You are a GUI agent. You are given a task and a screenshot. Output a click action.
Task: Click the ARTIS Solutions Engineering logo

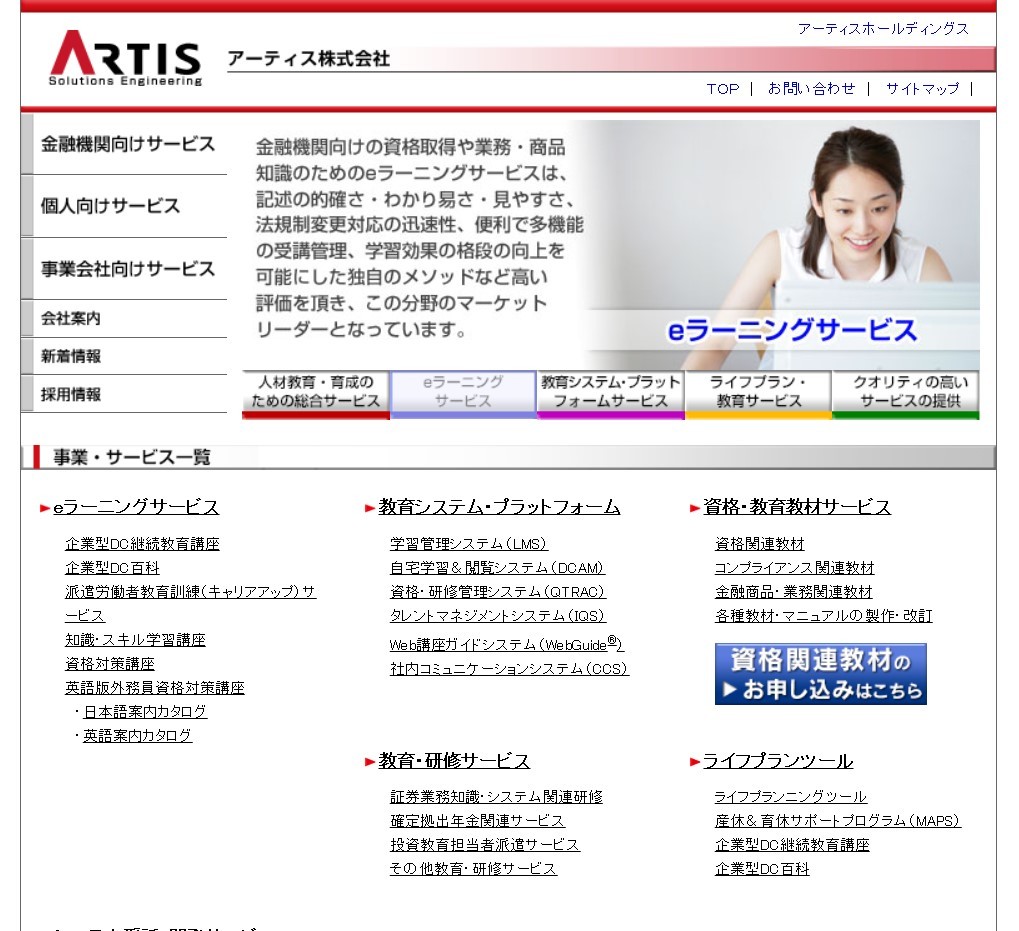pyautogui.click(x=125, y=58)
